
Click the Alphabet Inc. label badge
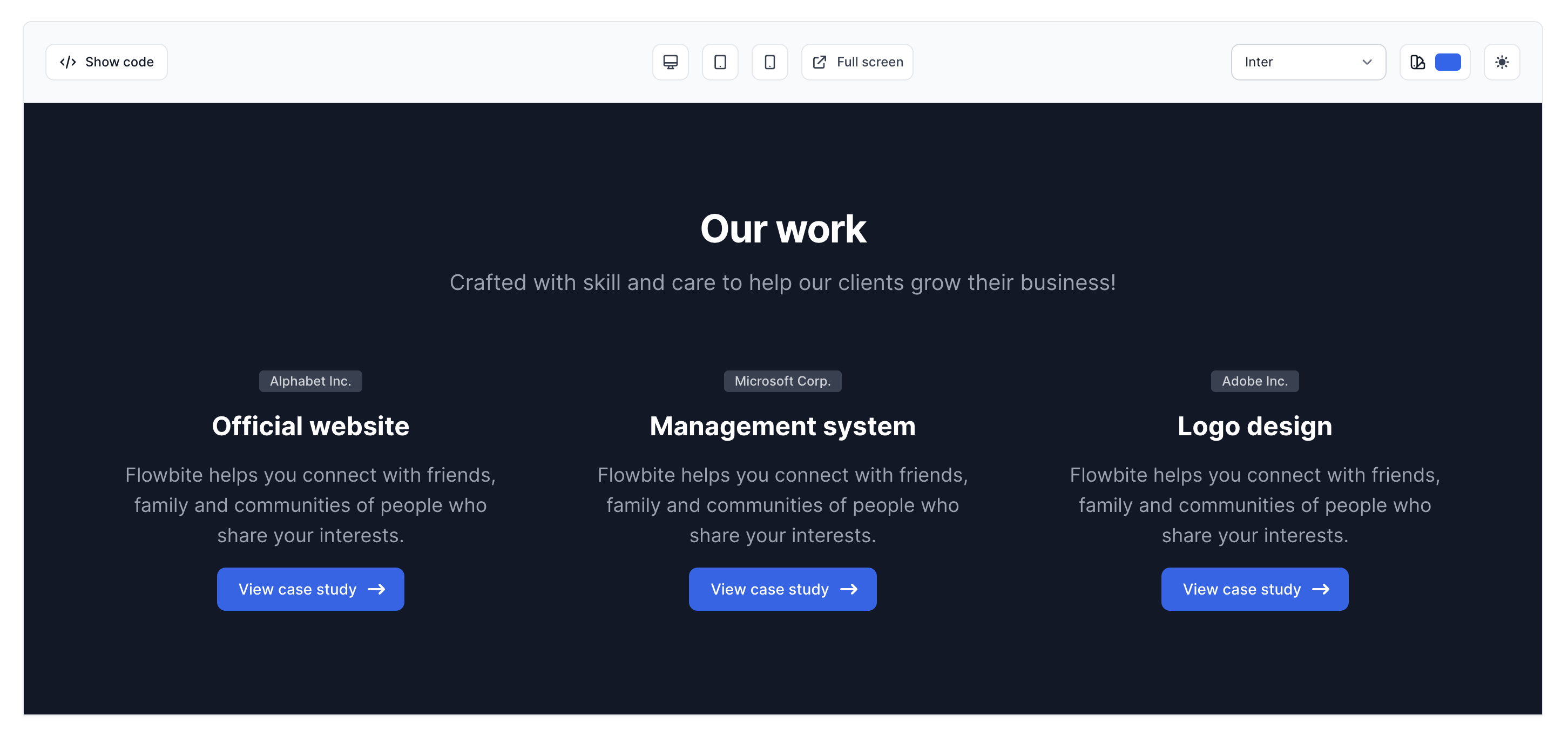coord(310,380)
